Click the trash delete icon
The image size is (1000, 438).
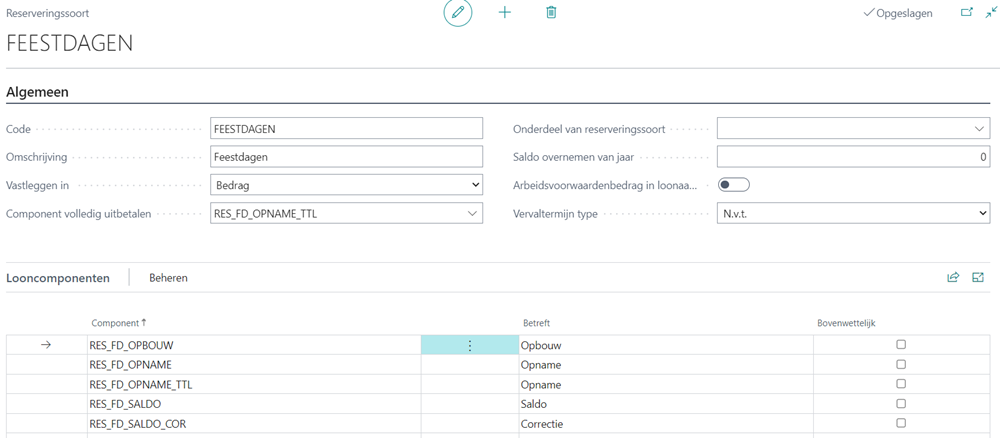click(551, 13)
